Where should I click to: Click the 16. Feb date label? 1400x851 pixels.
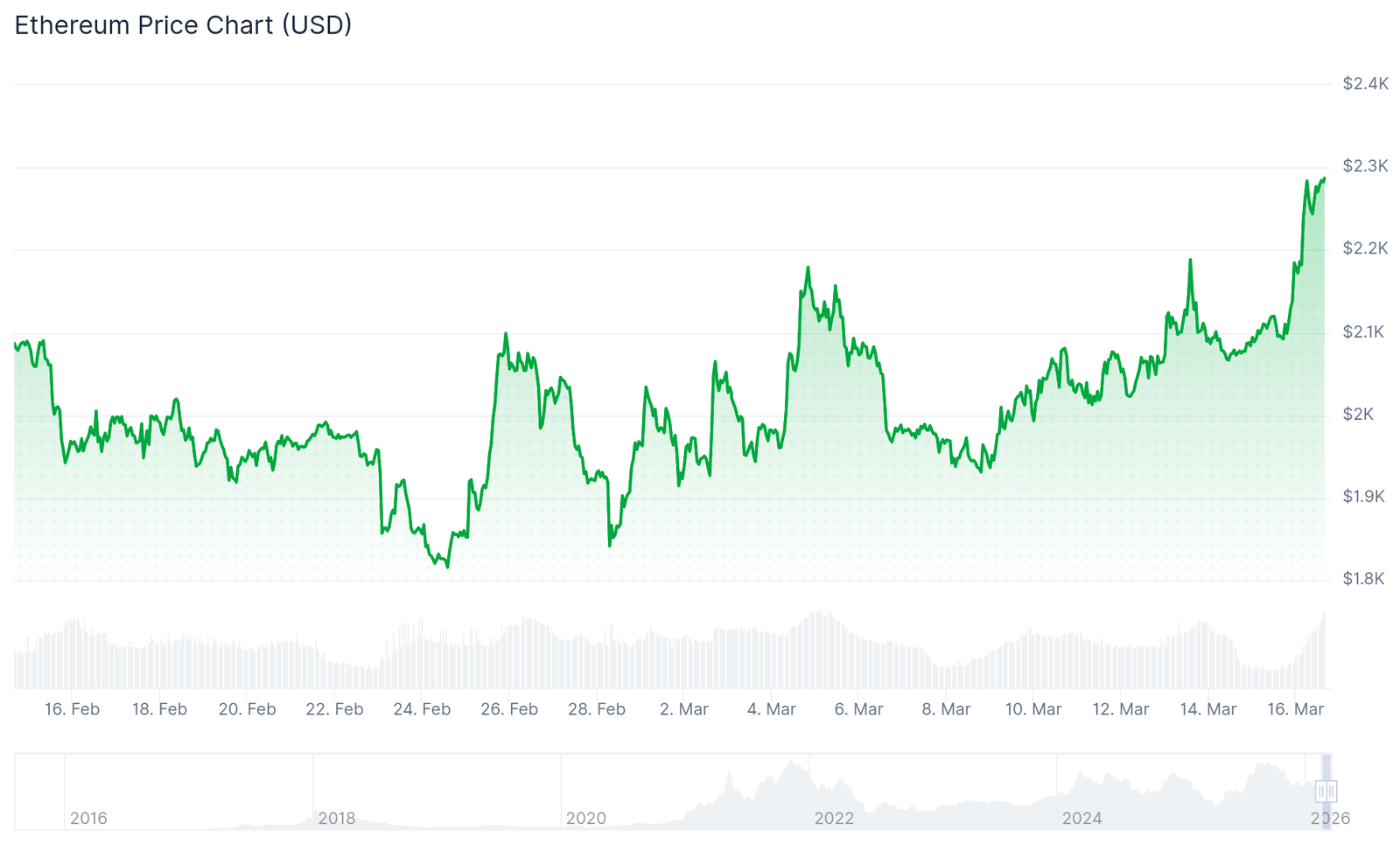(x=72, y=709)
